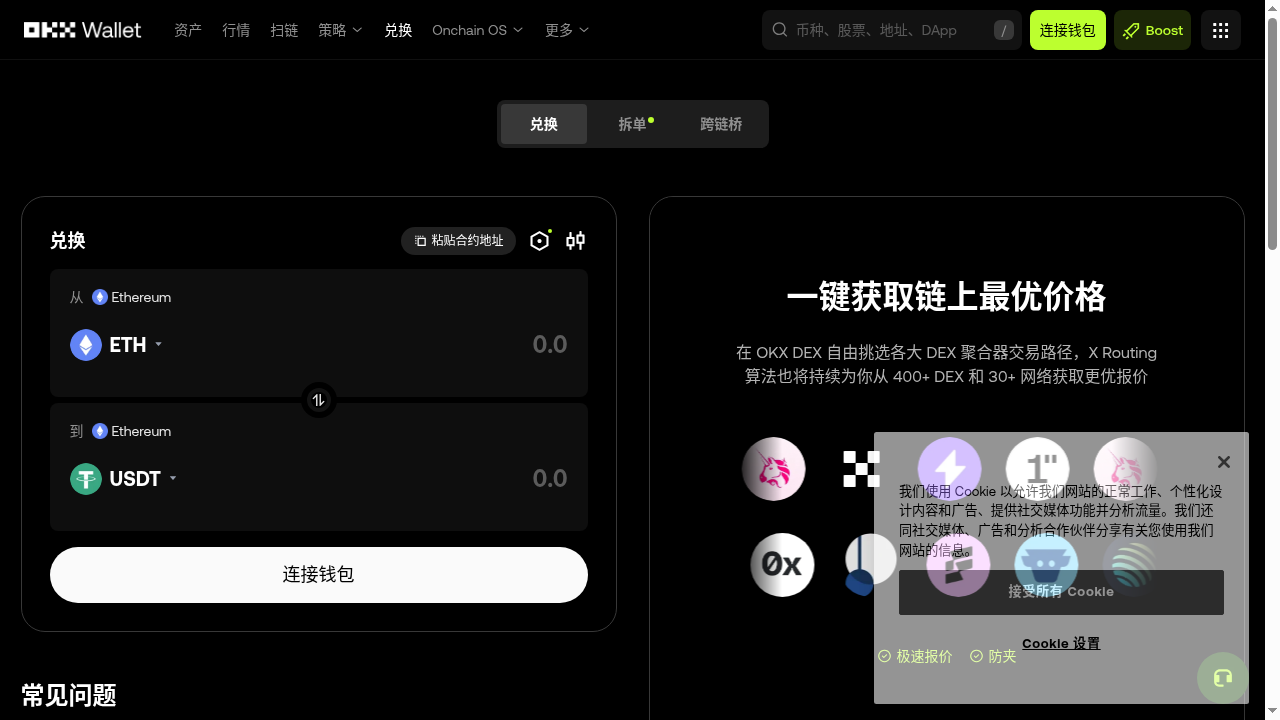Open 扫链 in the navigation bar
This screenshot has width=1280, height=720.
click(284, 30)
